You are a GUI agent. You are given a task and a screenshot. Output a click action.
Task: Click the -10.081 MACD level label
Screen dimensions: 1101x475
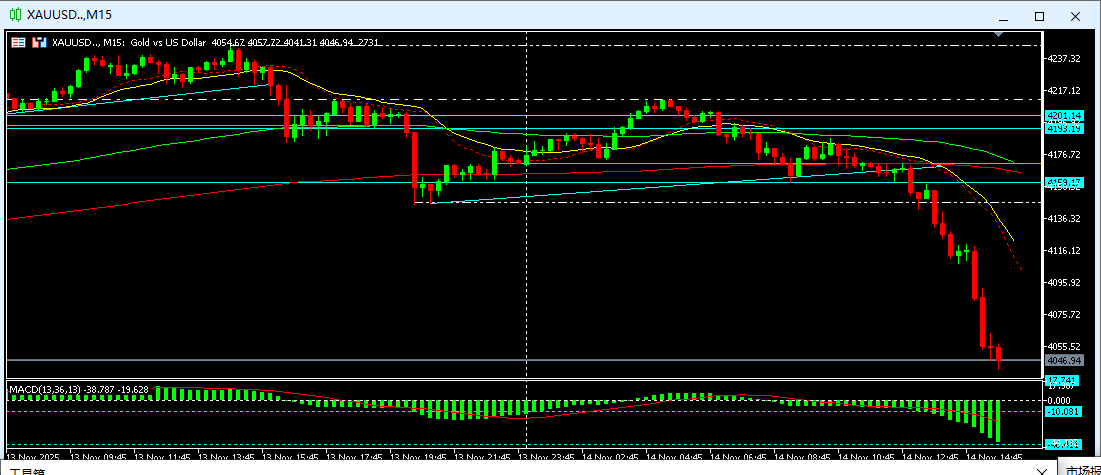tap(1062, 411)
